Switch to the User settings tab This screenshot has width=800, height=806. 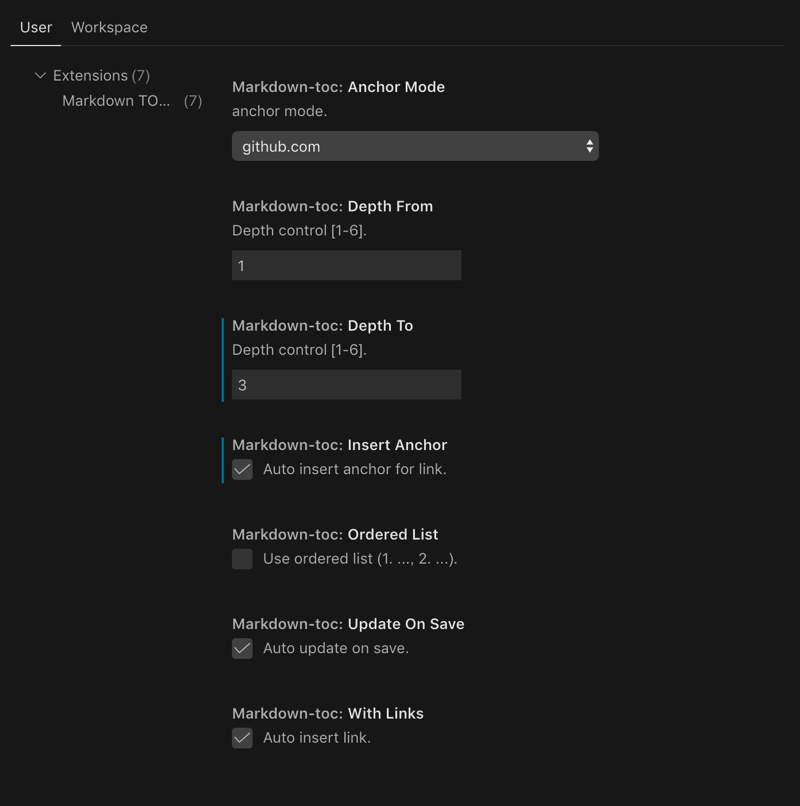[x=33, y=27]
